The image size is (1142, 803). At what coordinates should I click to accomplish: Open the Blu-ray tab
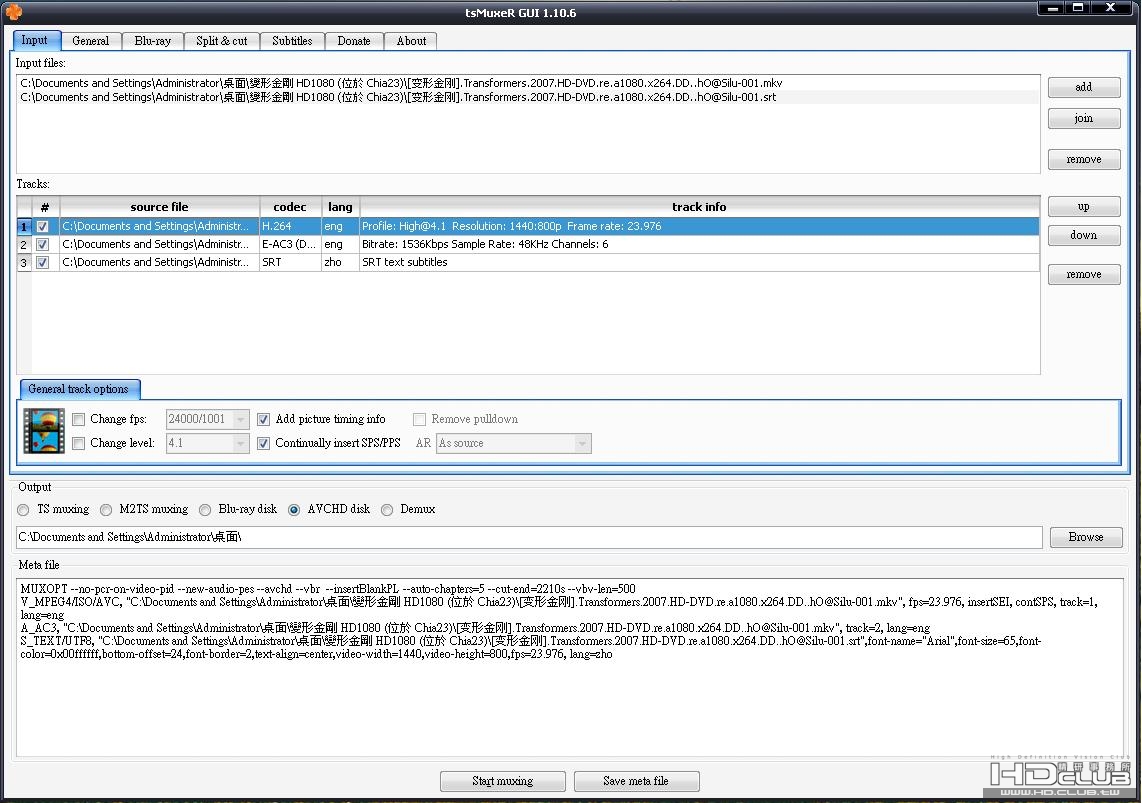point(152,41)
